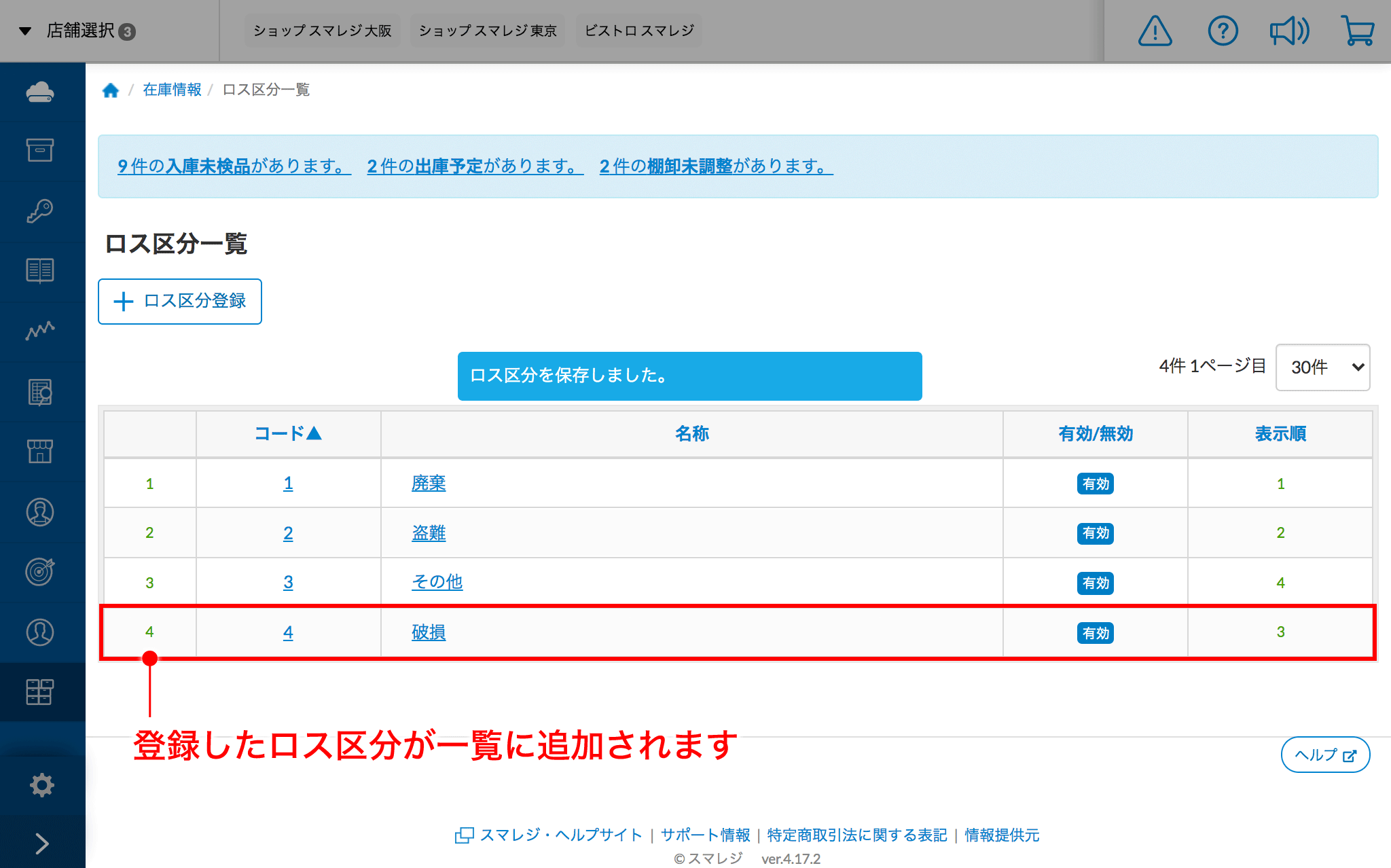This screenshot has width=1391, height=868.
Task: Click the ロス区分登録 button
Action: tap(180, 302)
